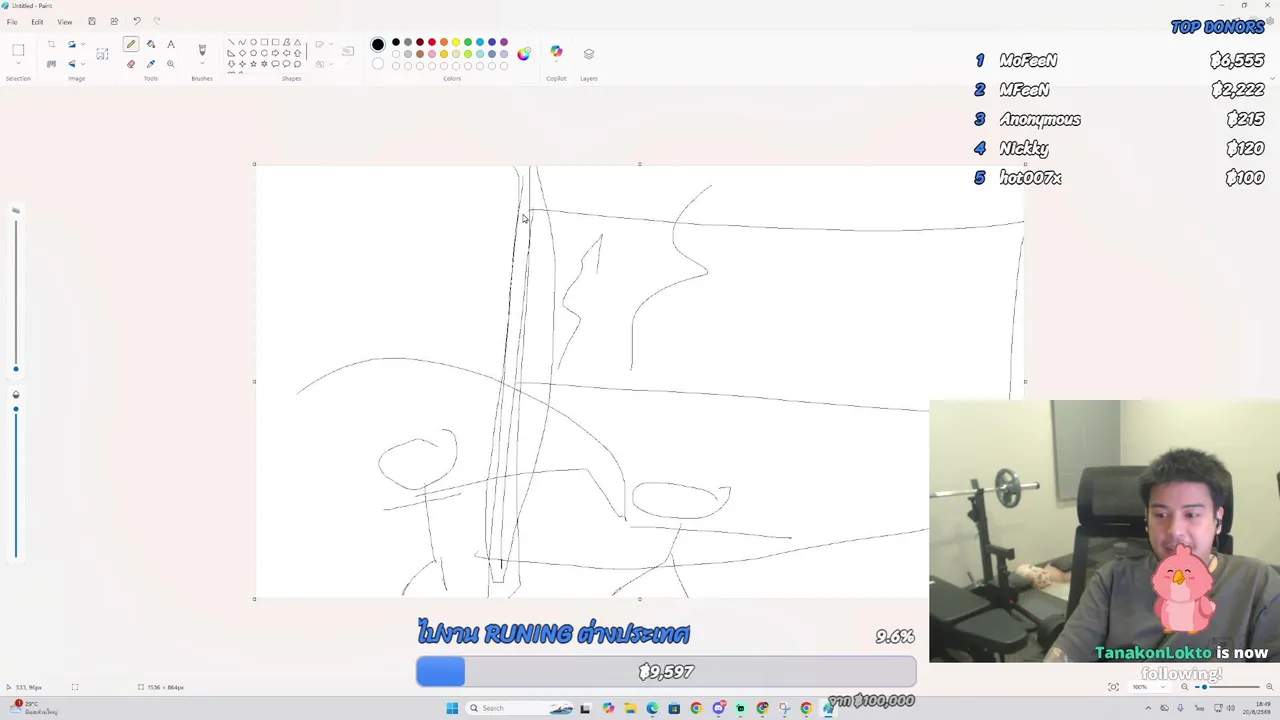Viewport: 1280px width, 720px height.
Task: Select the Fill bucket tool
Action: tap(151, 44)
